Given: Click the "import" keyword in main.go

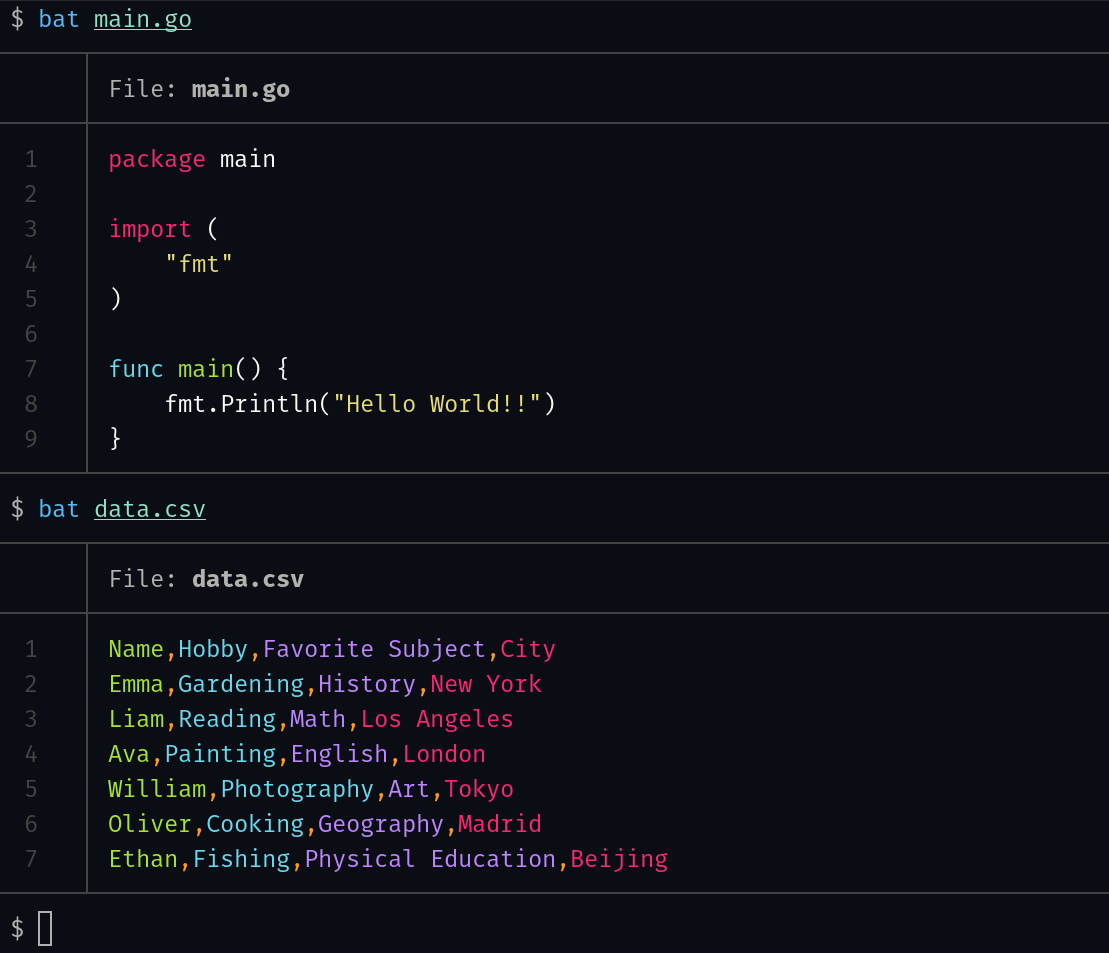Looking at the screenshot, I should coord(150,229).
